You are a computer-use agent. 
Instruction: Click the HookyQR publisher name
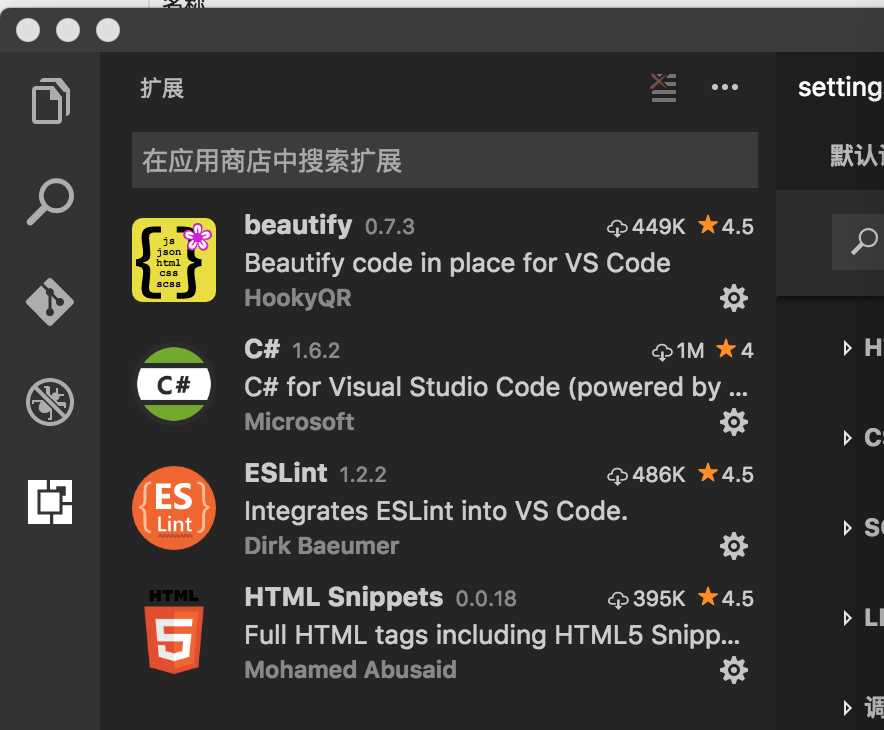coord(298,298)
